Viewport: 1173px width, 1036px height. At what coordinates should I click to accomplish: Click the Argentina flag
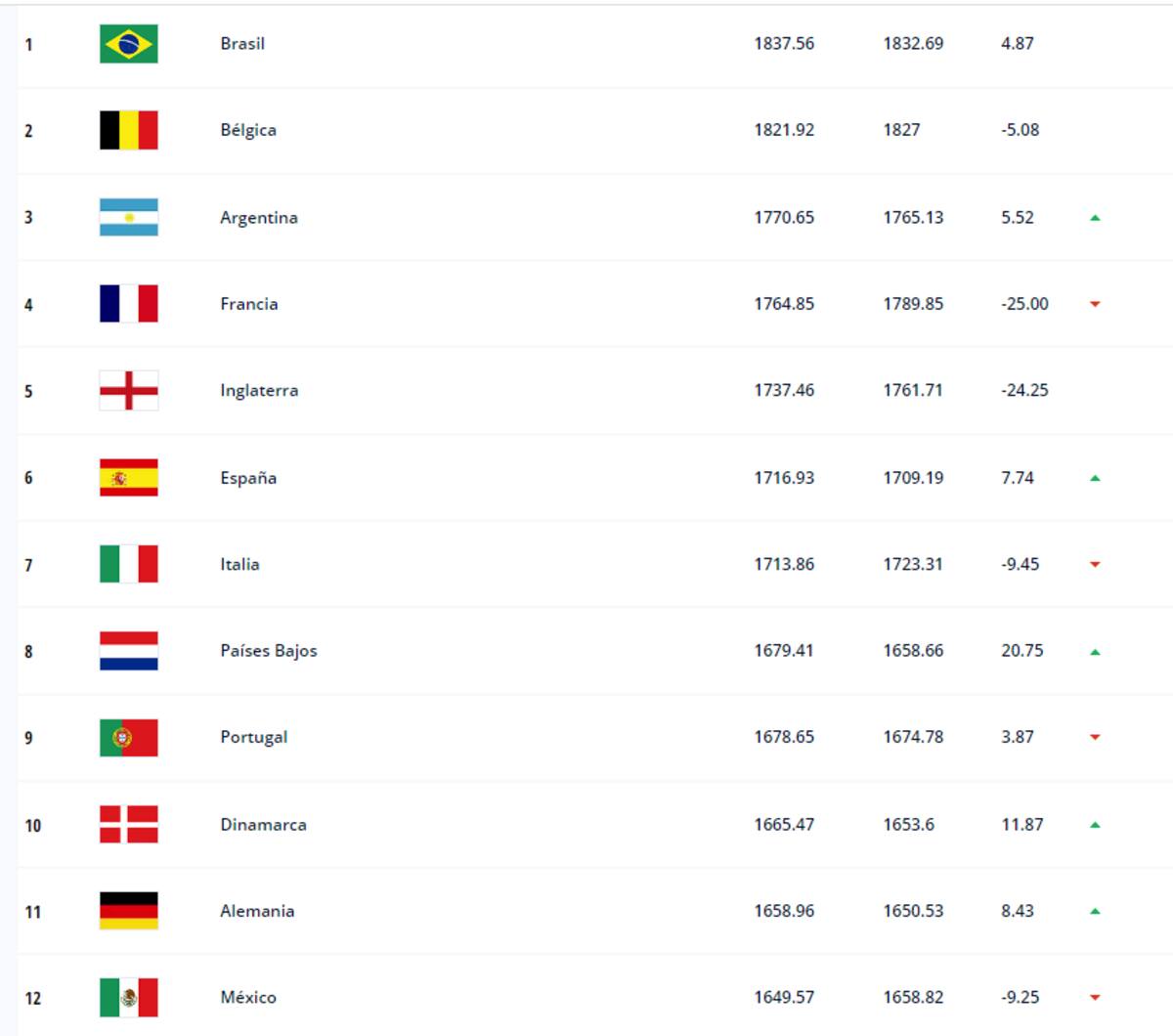click(x=128, y=217)
